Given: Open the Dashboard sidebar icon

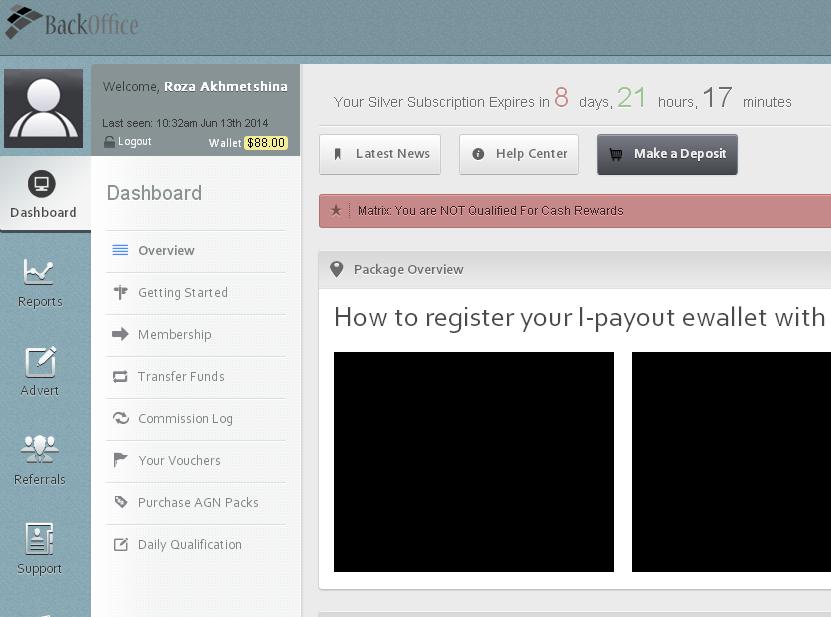Looking at the screenshot, I should pyautogui.click(x=41, y=184).
